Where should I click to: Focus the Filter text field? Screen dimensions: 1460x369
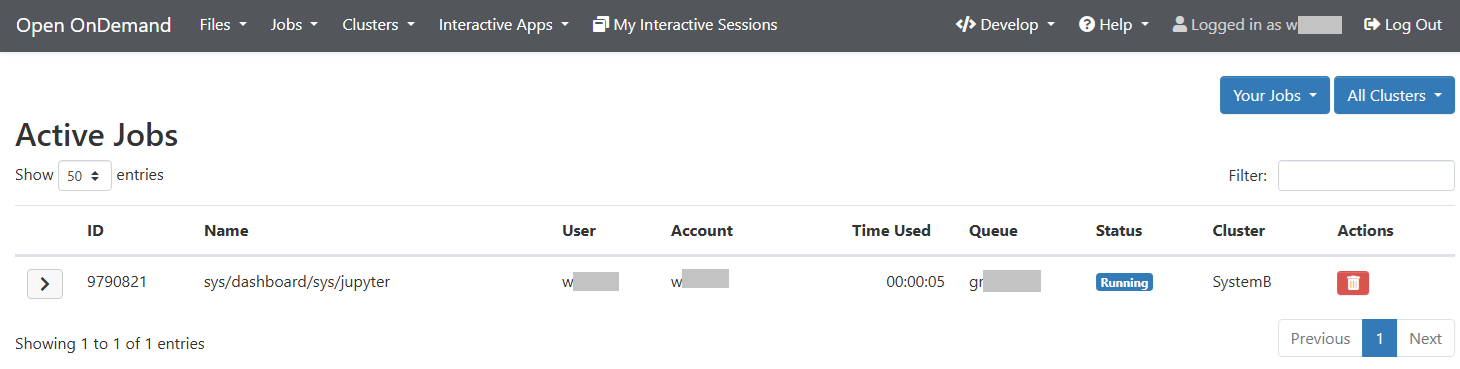1366,175
